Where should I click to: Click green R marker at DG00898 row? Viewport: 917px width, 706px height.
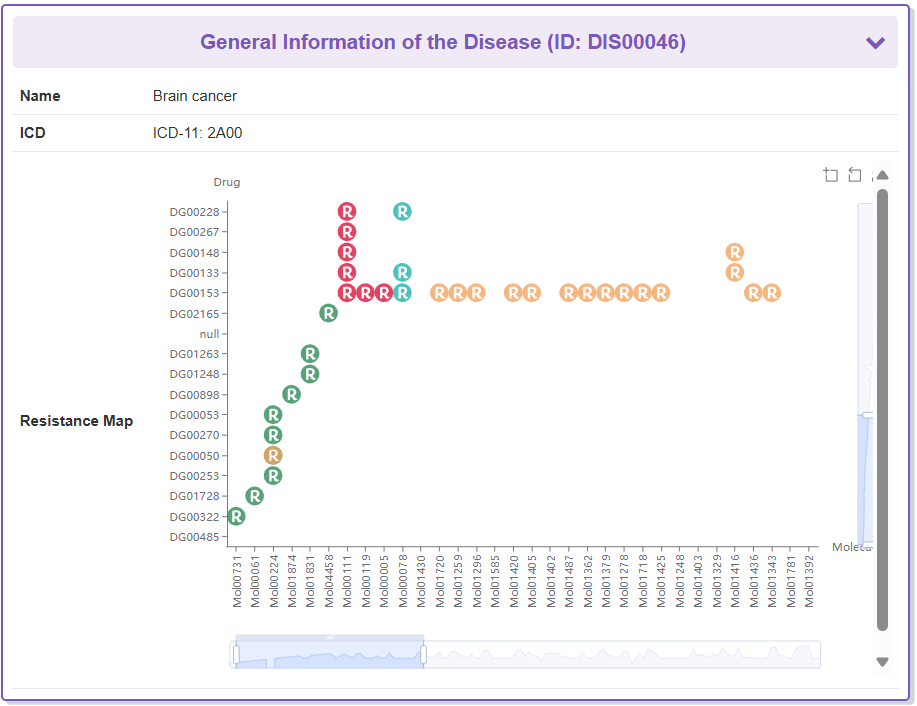[291, 394]
